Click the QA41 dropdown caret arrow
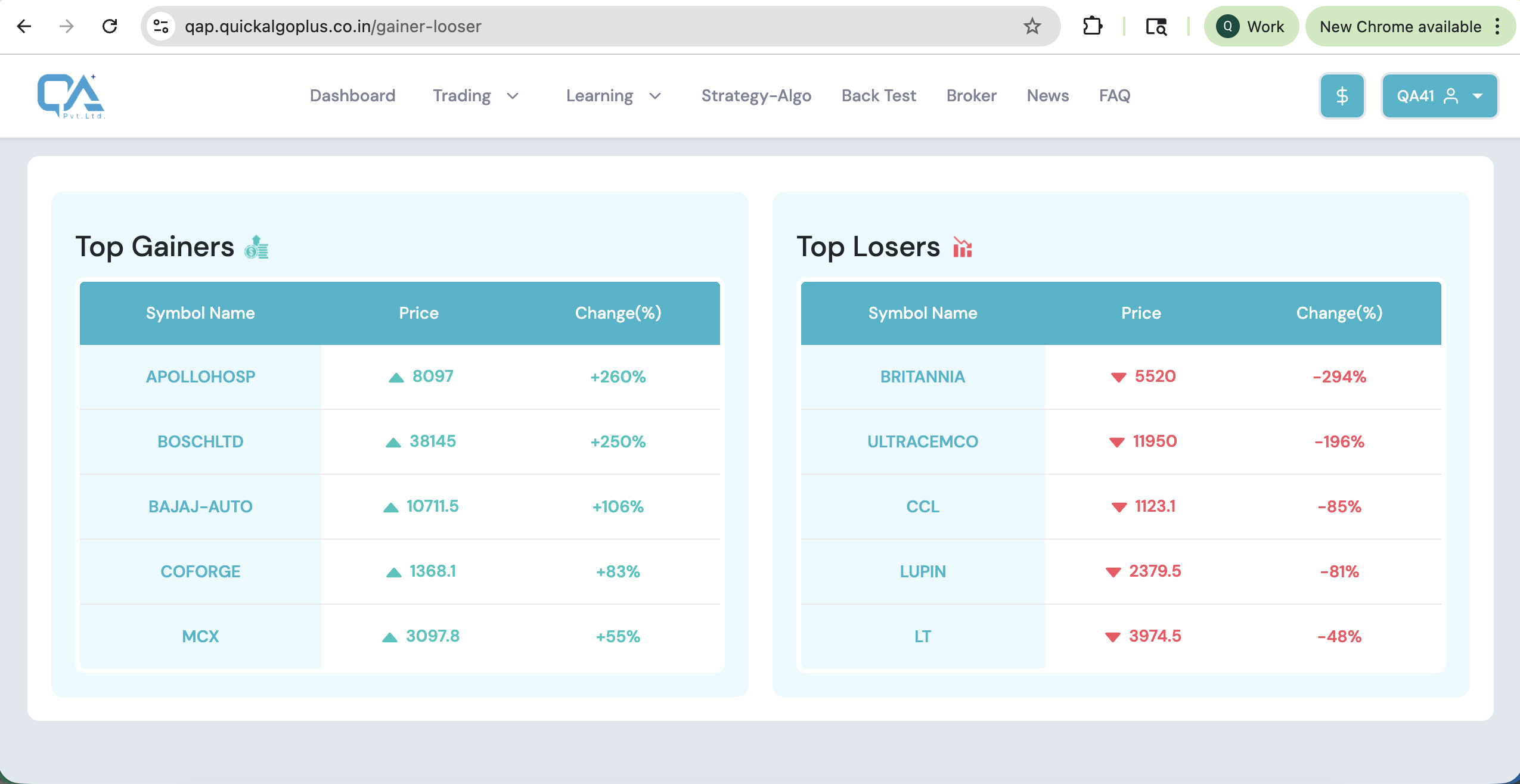 1478,96
